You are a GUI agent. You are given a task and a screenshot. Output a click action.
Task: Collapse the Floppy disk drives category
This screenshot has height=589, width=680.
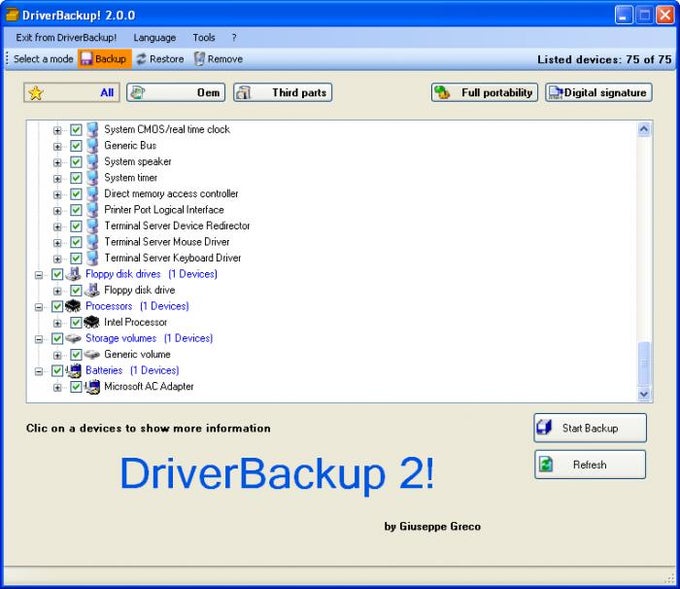click(39, 275)
